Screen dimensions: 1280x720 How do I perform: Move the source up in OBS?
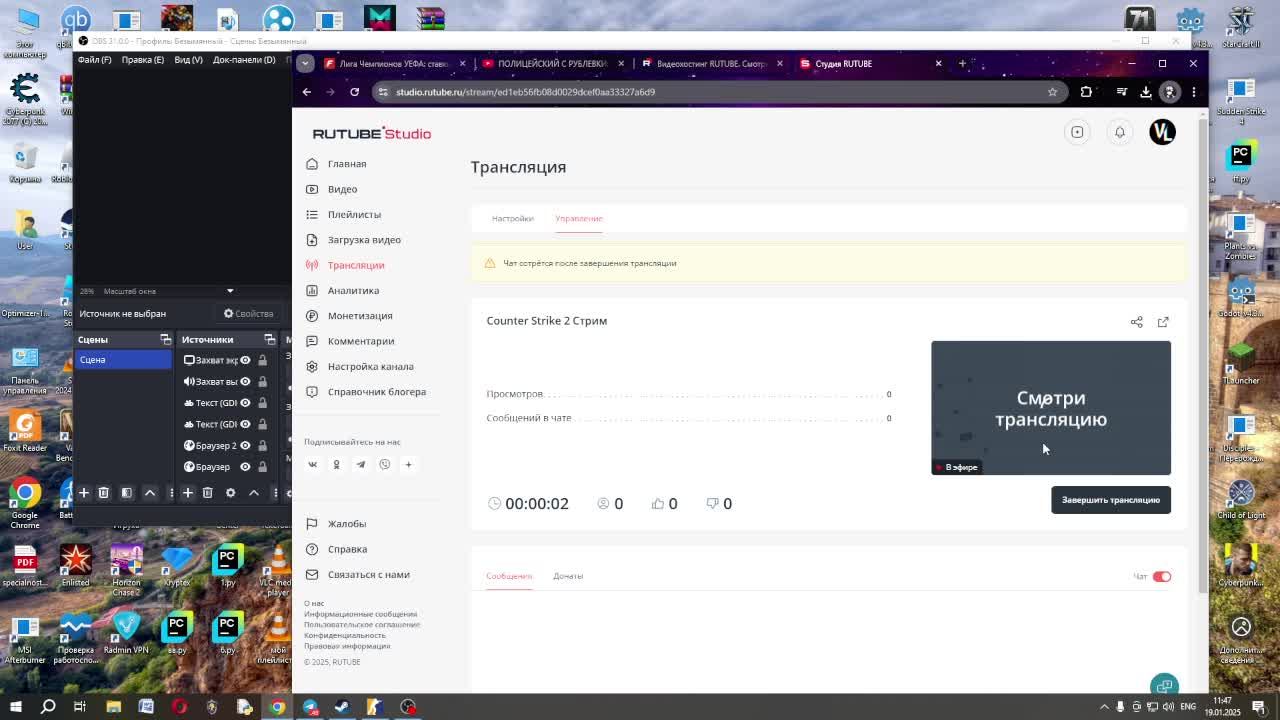[x=254, y=492]
